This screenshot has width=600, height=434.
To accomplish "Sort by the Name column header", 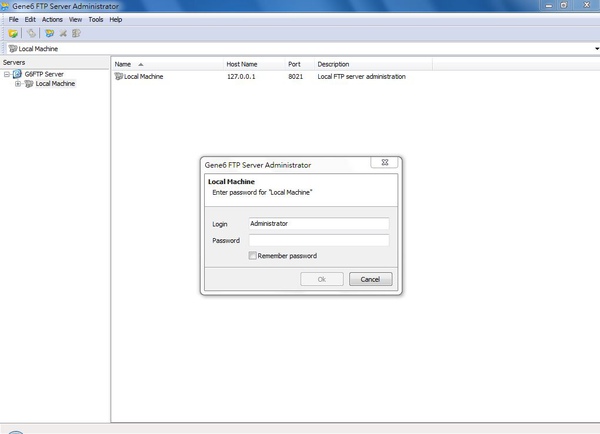I will point(167,64).
